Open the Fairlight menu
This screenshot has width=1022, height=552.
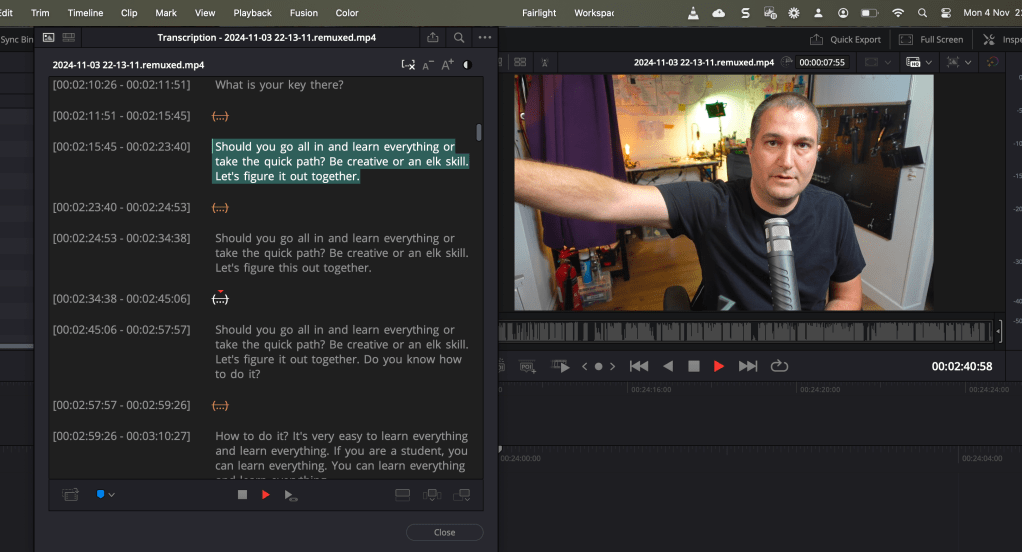539,12
